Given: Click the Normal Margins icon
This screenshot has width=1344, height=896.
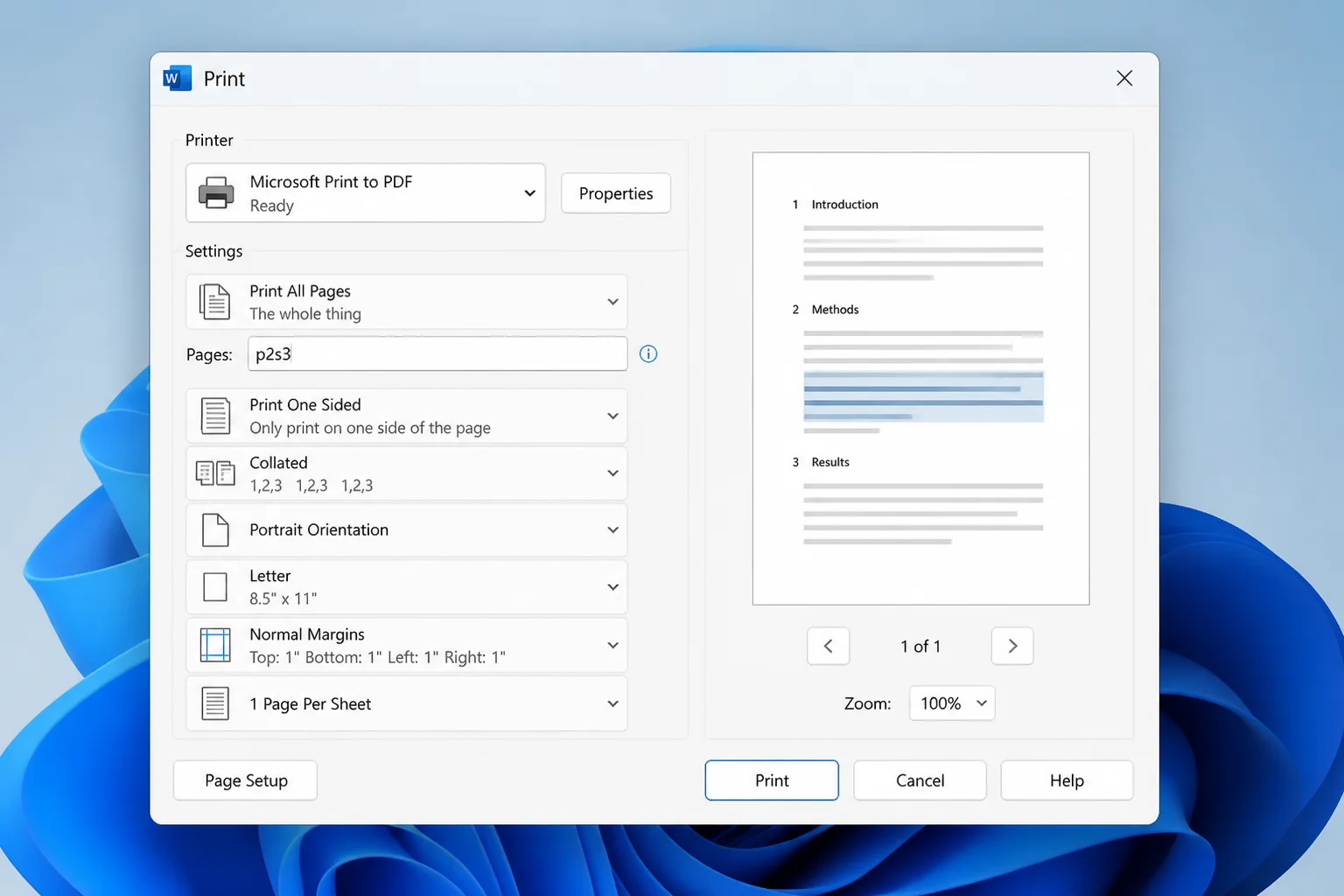Looking at the screenshot, I should [x=215, y=646].
